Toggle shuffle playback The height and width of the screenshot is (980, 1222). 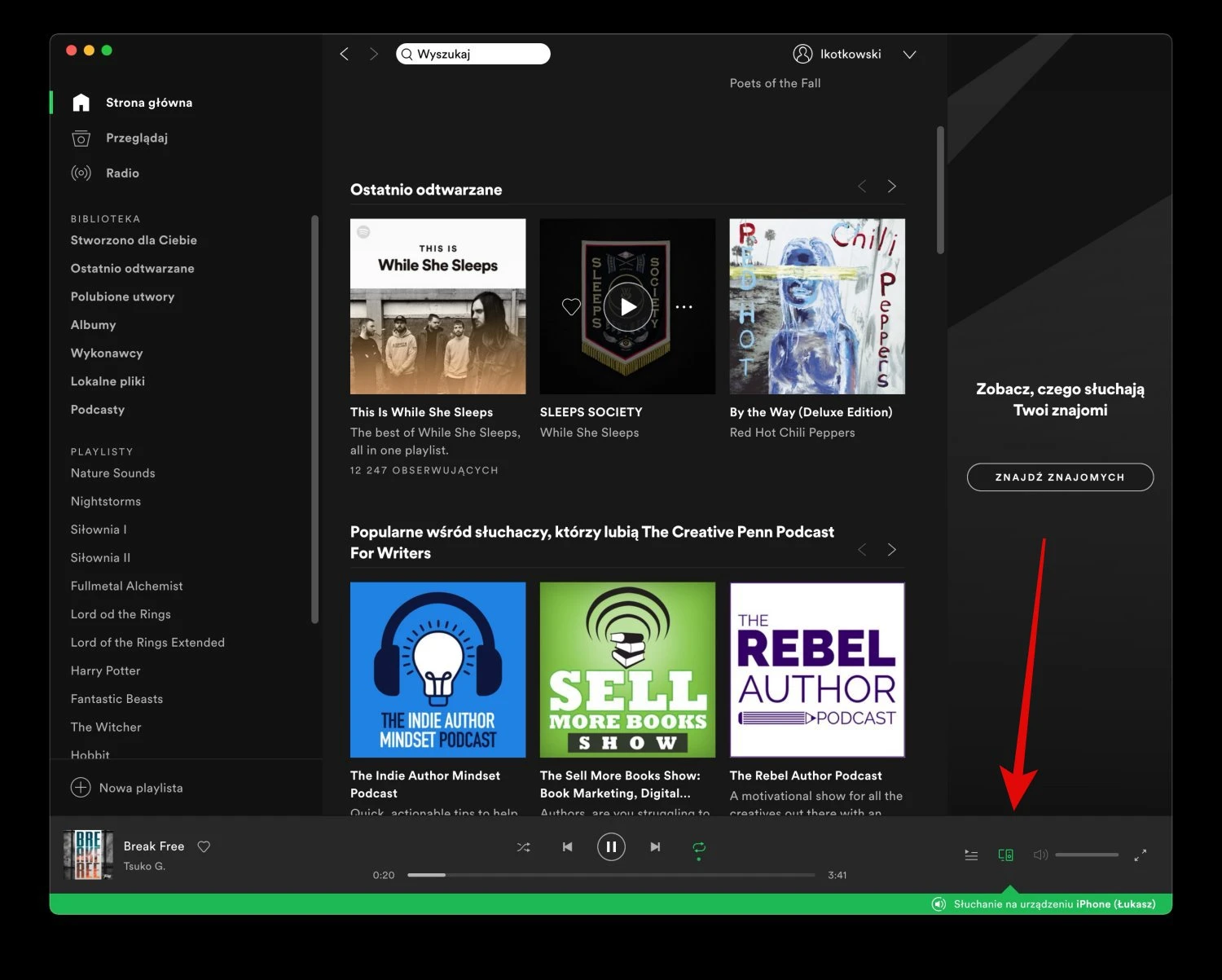click(x=523, y=847)
